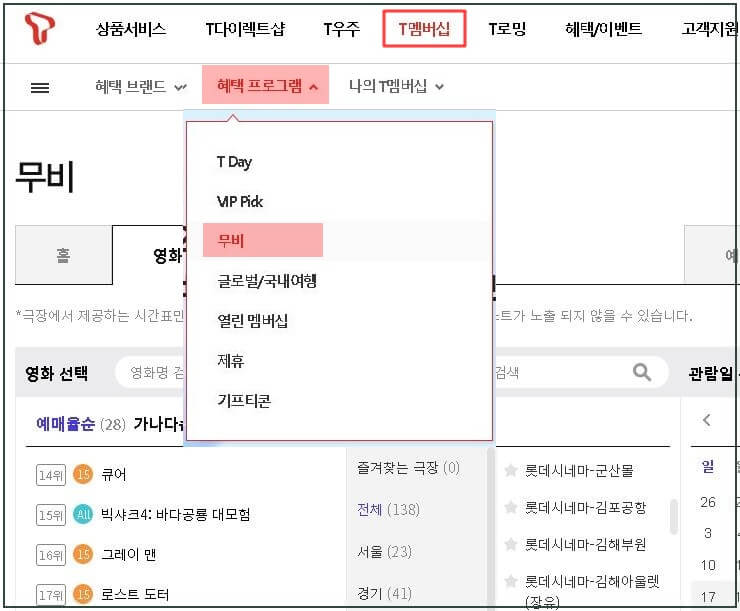Select the 서울 (23) region

pyautogui.click(x=385, y=551)
